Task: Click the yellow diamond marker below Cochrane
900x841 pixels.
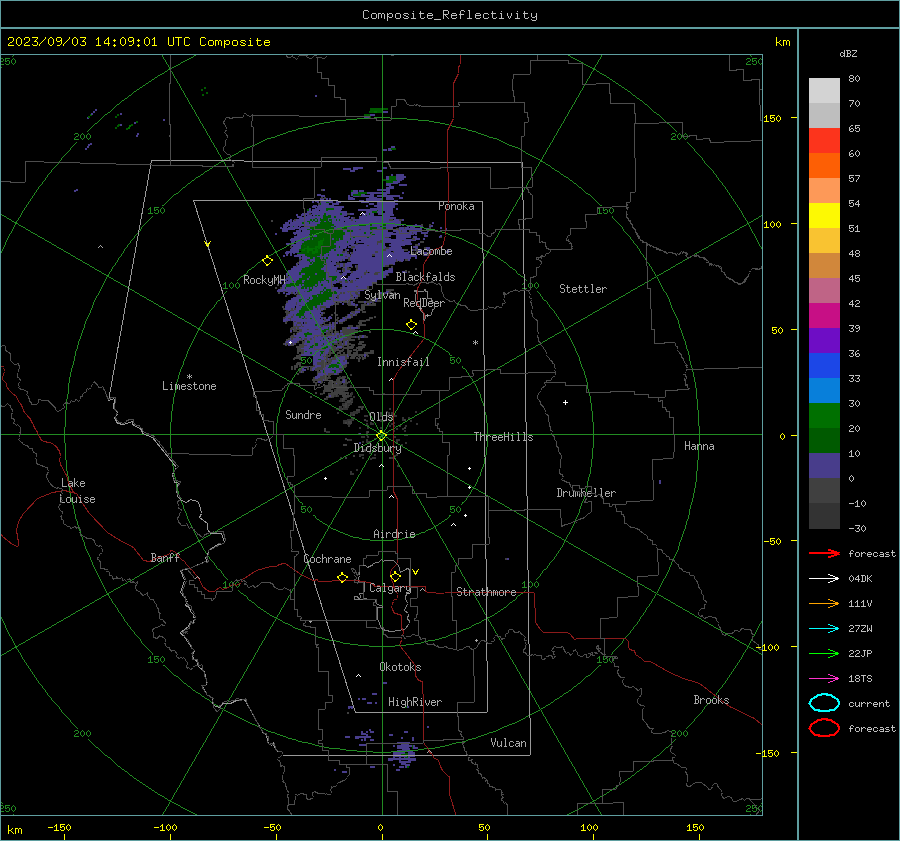Action: pyautogui.click(x=342, y=577)
